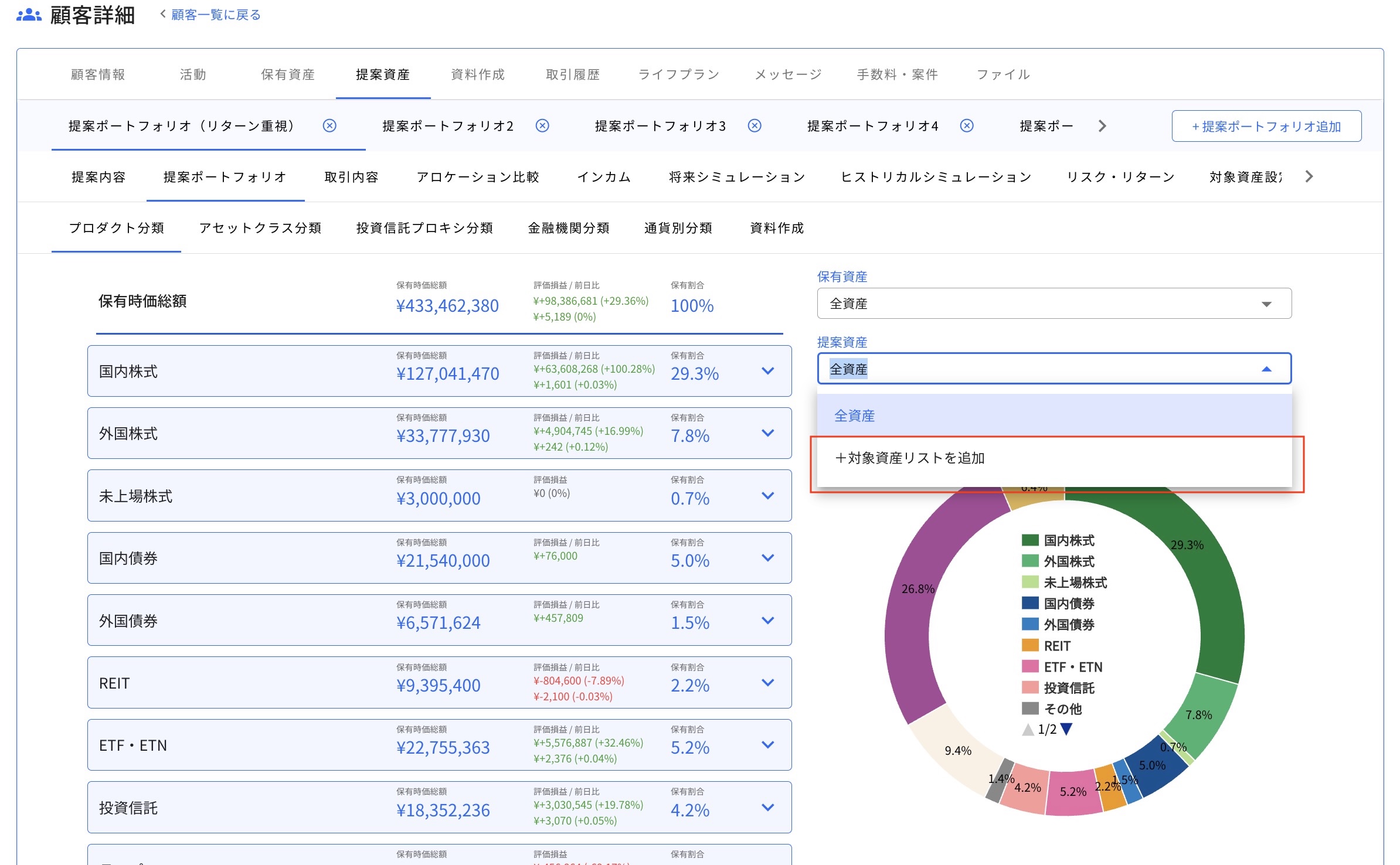Show previous legend page with the up triangle

(x=1028, y=730)
